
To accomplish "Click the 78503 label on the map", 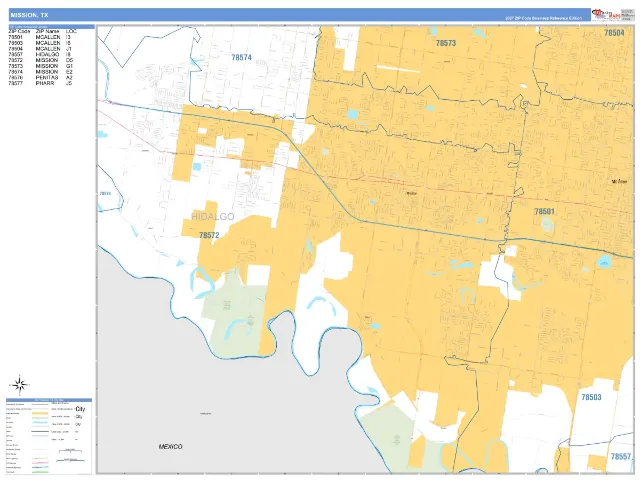I will click(x=591, y=397).
